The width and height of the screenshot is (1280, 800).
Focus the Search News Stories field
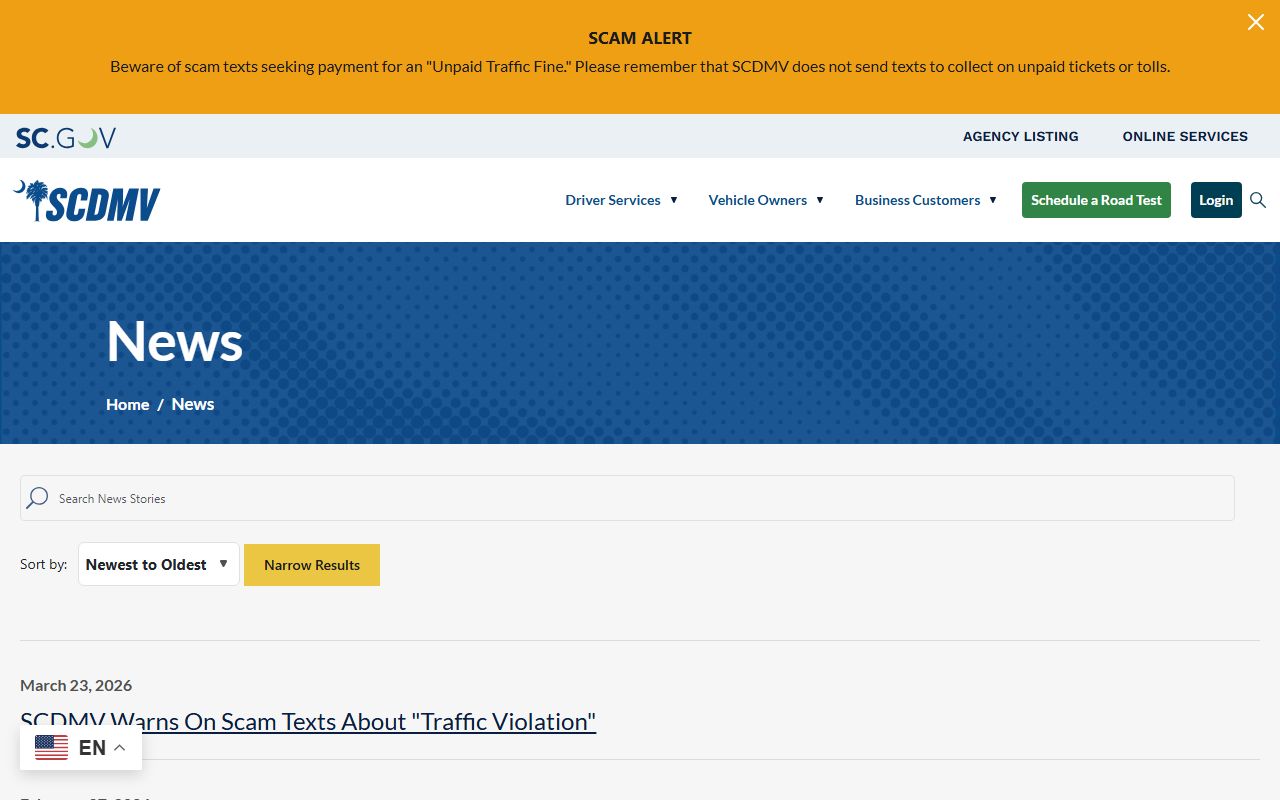click(x=627, y=498)
